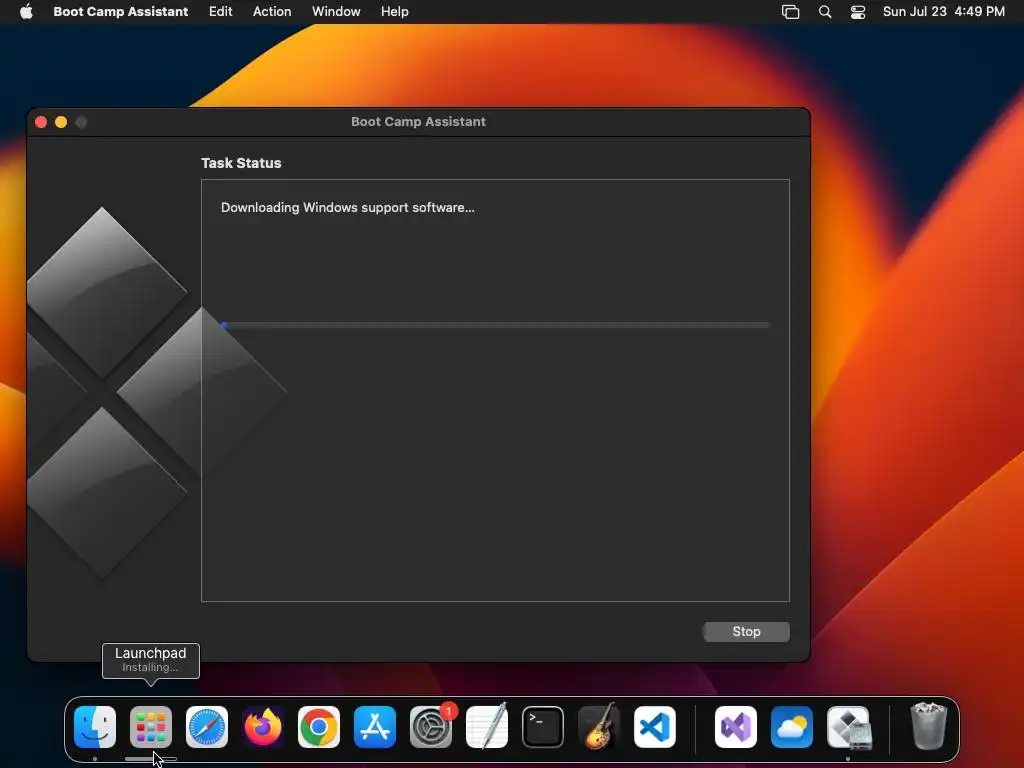This screenshot has height=768, width=1024.
Task: Open the App Store from the Dock
Action: pos(375,727)
